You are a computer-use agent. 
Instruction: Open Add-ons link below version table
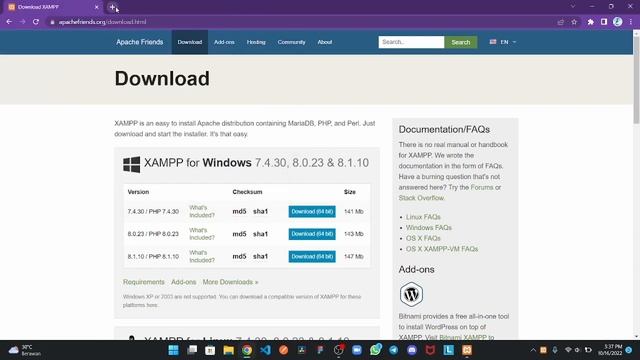[184, 282]
